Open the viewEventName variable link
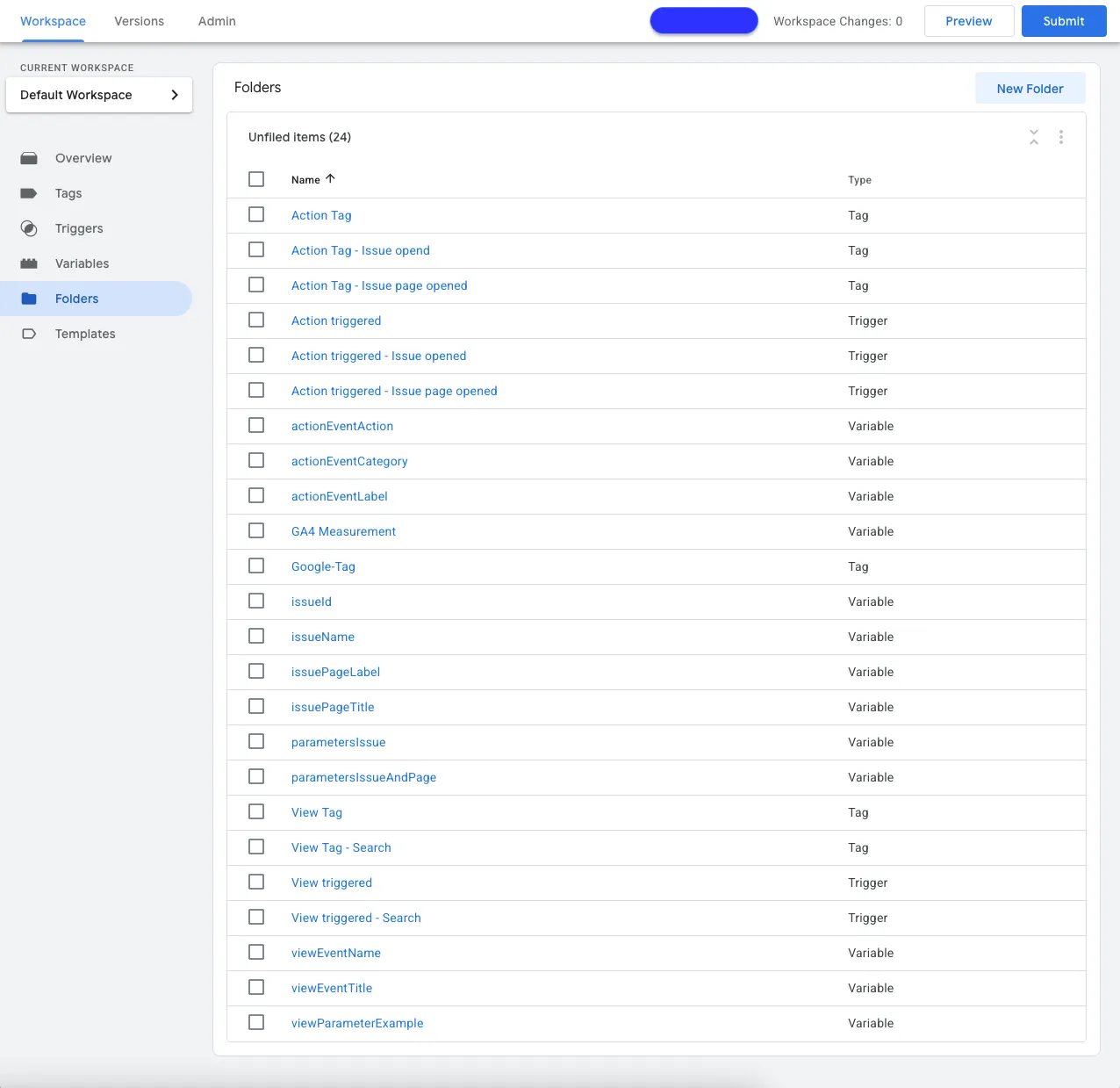Image resolution: width=1120 pixels, height=1088 pixels. pos(336,953)
